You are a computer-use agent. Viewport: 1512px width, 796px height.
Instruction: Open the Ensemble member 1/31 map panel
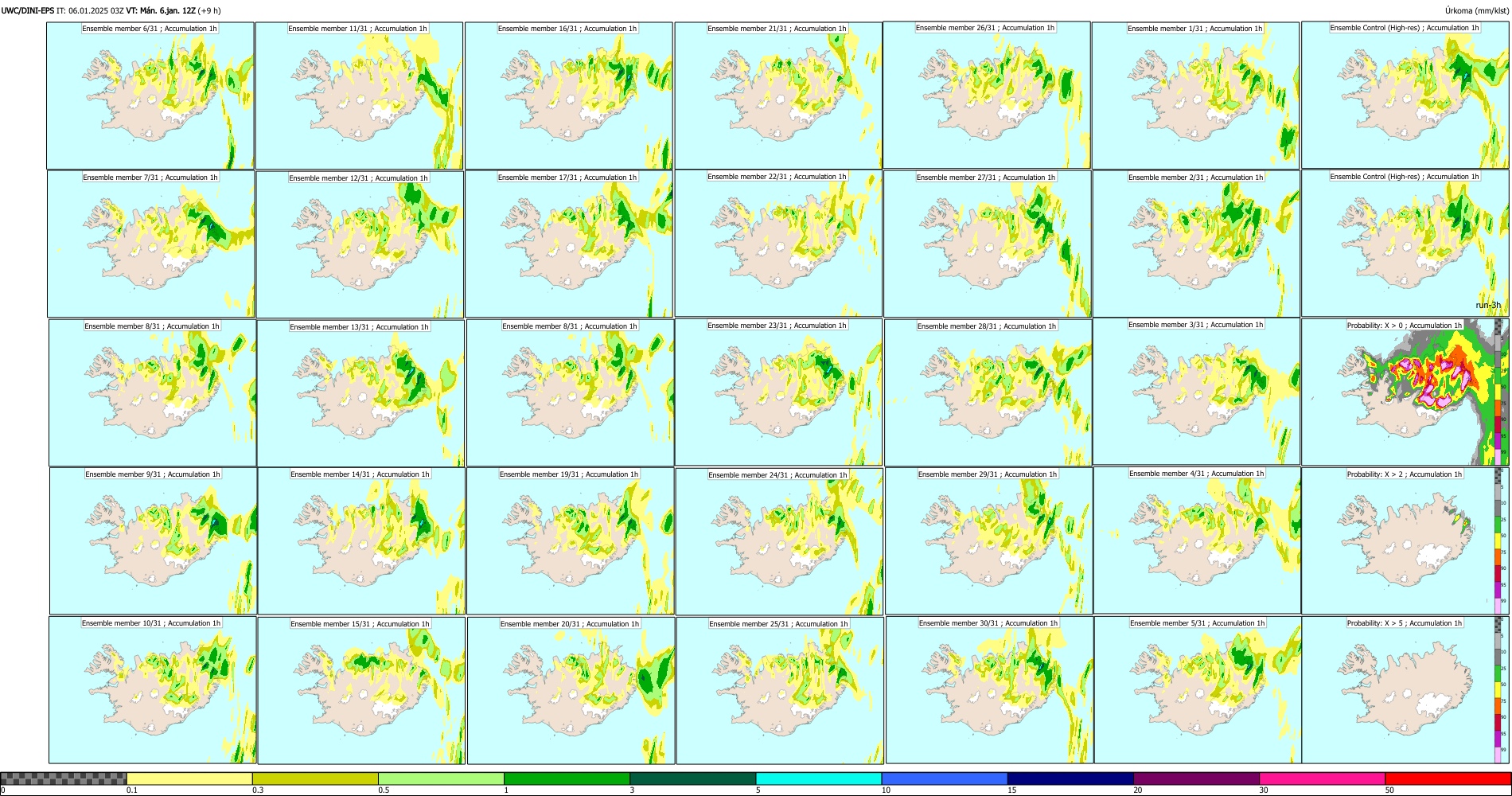coord(1196,96)
